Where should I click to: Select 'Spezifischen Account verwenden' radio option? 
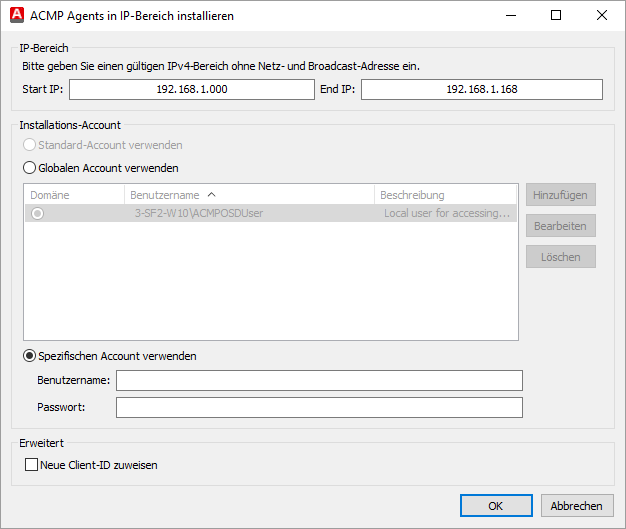click(x=30, y=356)
